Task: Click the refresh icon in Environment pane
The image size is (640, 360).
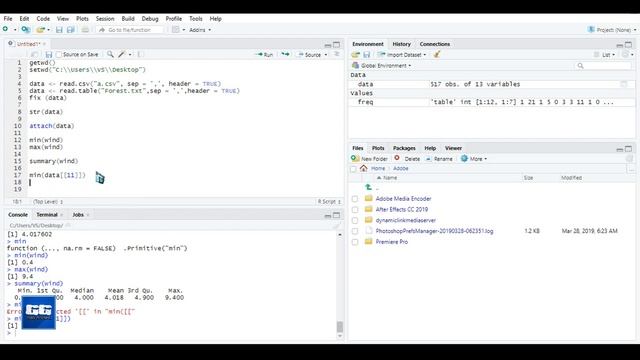Action: coord(625,55)
